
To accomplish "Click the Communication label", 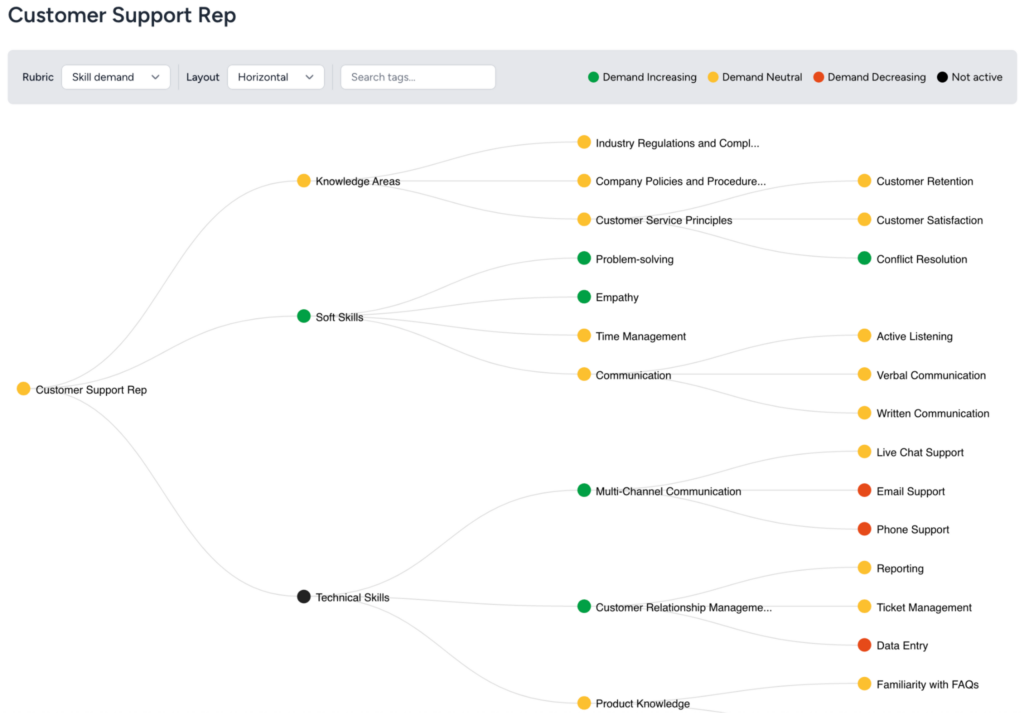I will pos(633,375).
